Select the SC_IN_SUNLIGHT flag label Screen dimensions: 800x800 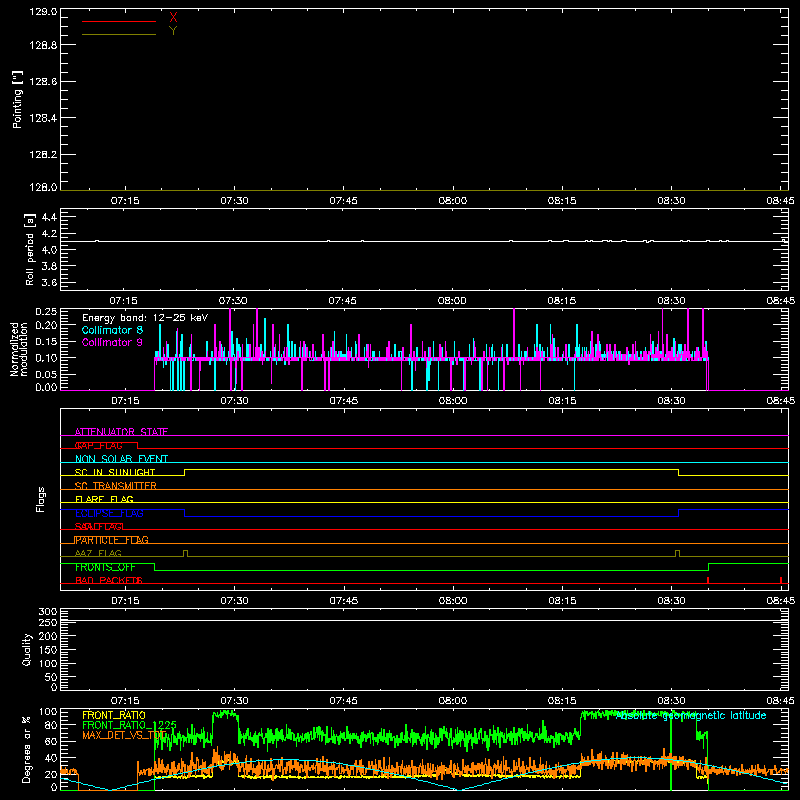115,472
